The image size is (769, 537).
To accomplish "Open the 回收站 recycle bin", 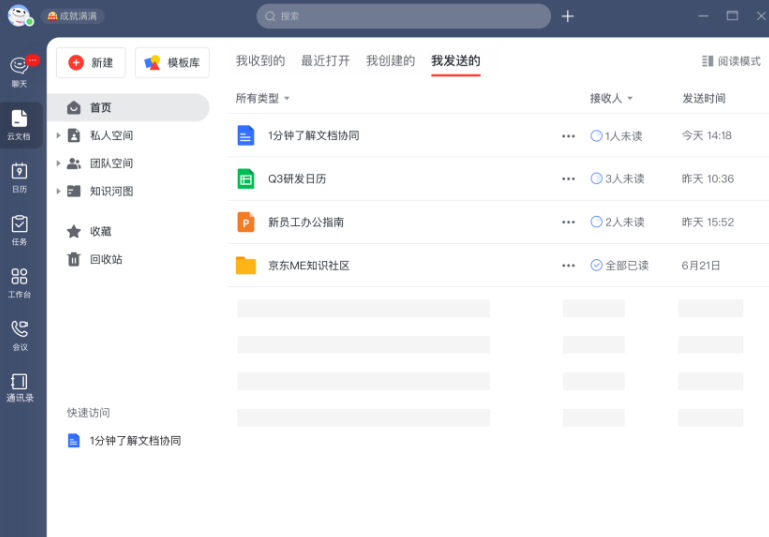I will click(x=105, y=260).
